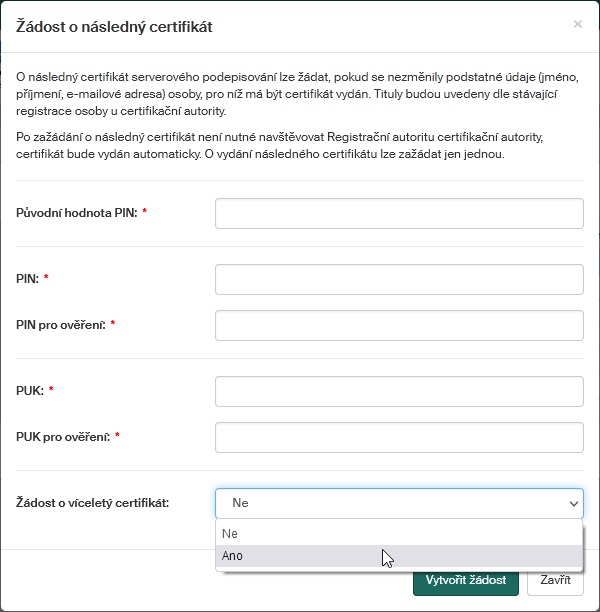Click the PIN pro ověření text box

[399, 325]
